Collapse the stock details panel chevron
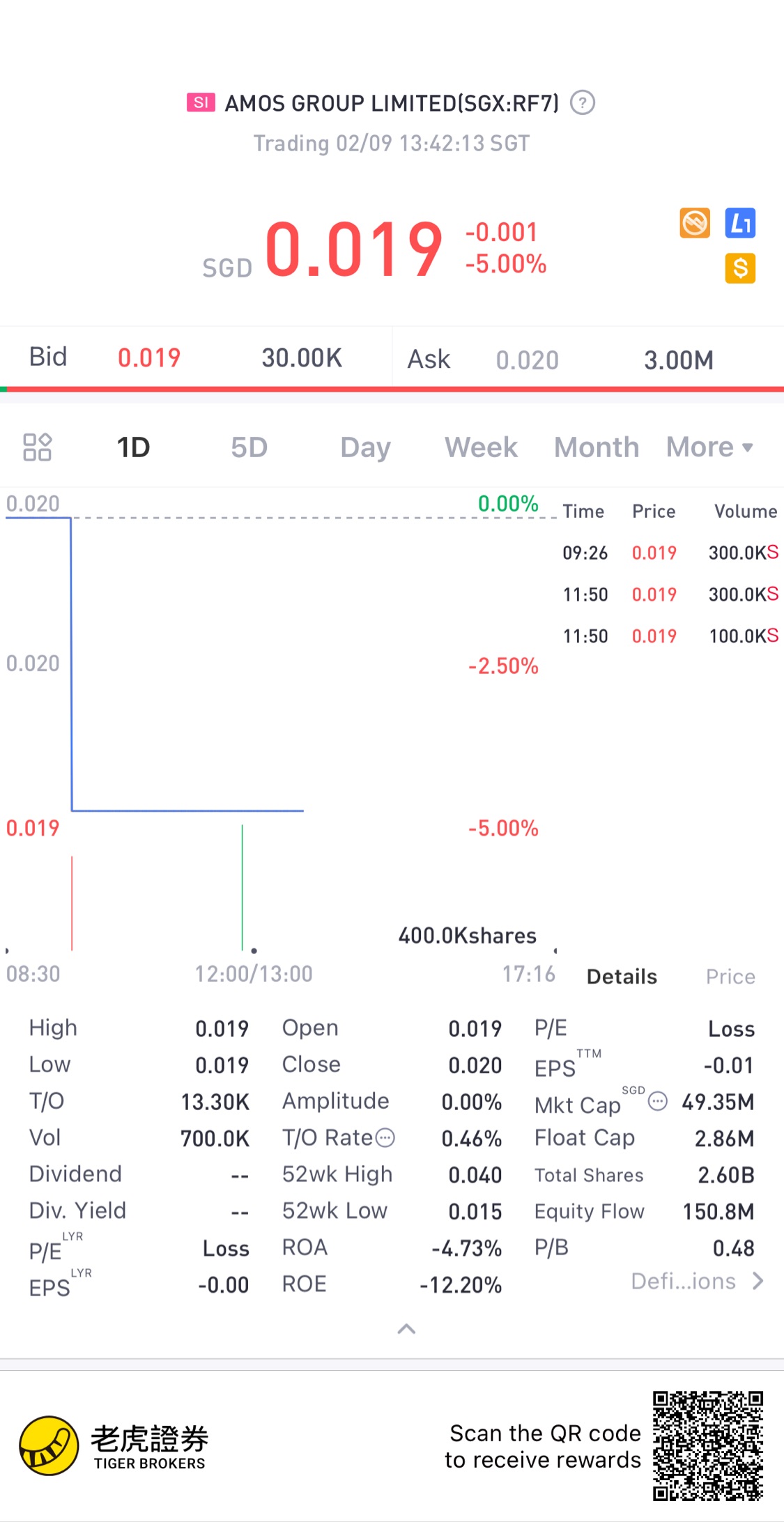 coord(406,1329)
